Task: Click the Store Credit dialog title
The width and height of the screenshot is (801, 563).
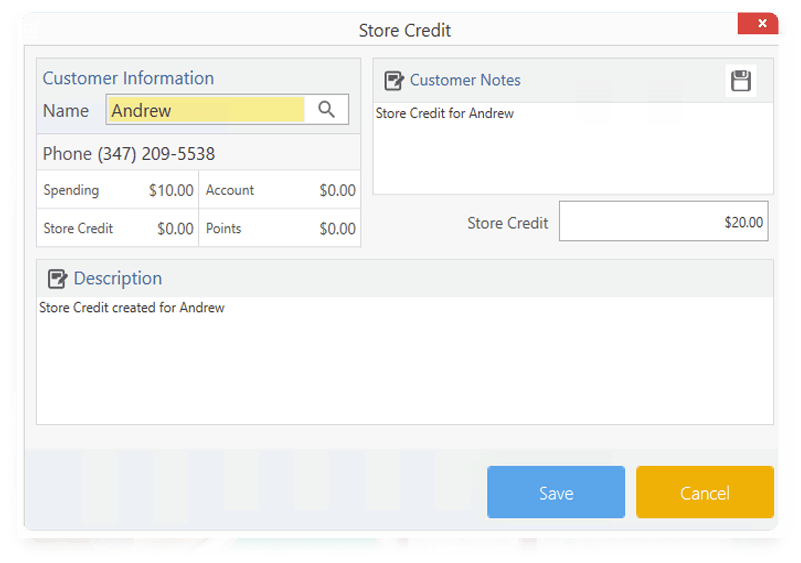Action: point(405,31)
